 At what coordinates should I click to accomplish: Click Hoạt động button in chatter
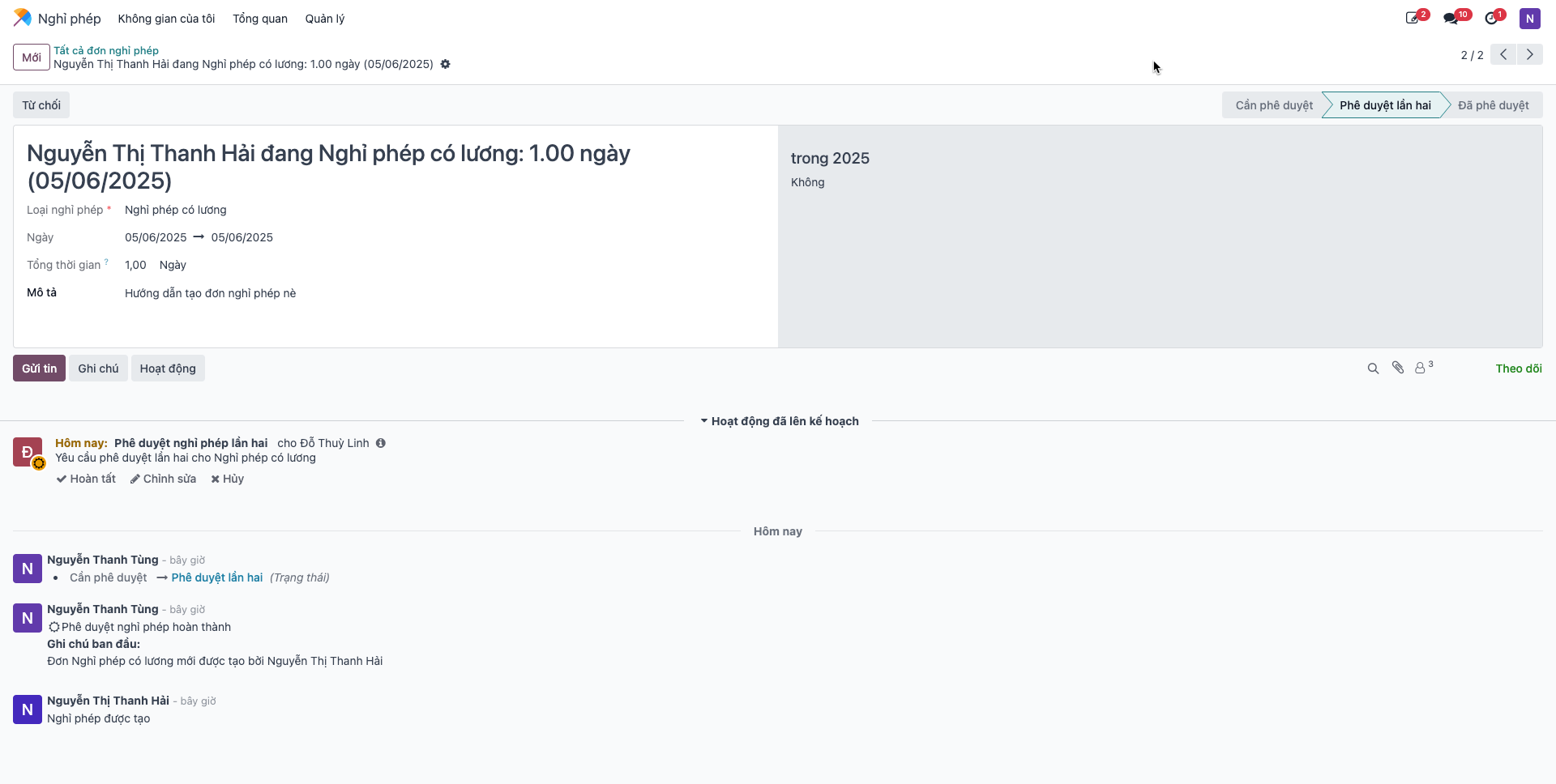pos(168,369)
